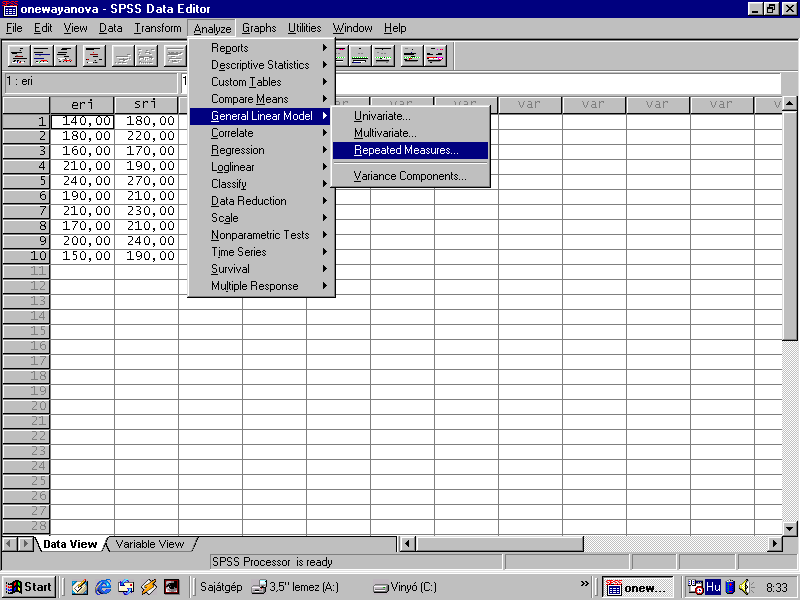Image resolution: width=800 pixels, height=600 pixels.
Task: Expand the Loglinear submenu
Action: 262,167
